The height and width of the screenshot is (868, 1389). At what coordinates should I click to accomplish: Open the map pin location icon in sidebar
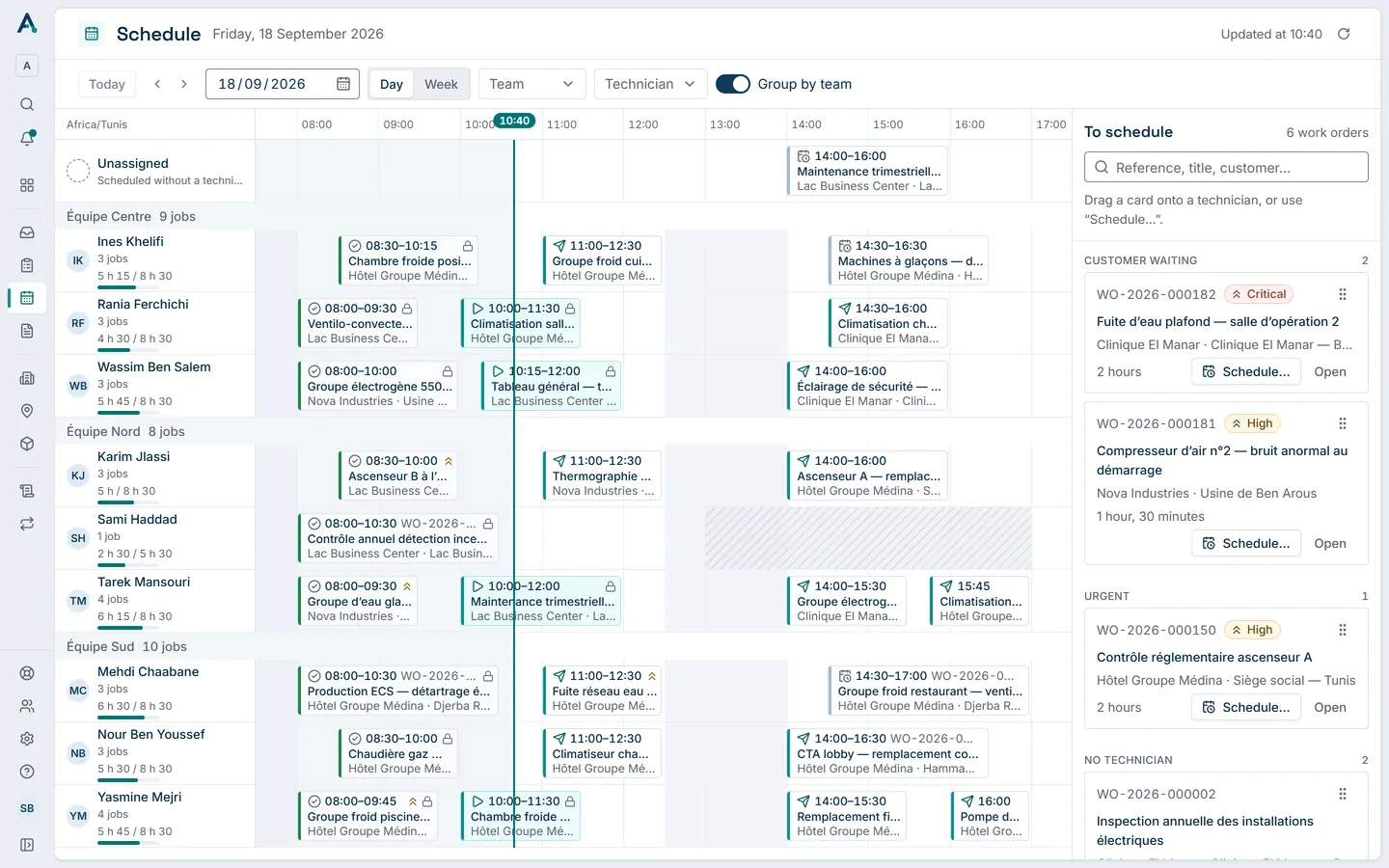(x=27, y=411)
